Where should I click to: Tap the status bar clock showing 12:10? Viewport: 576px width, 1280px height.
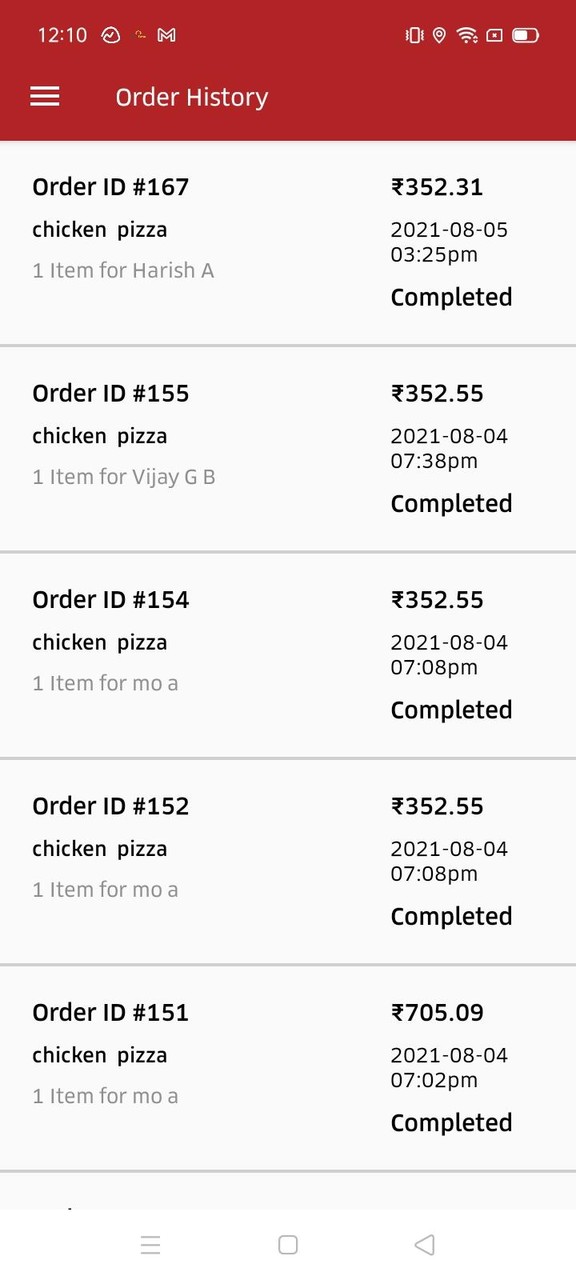click(62, 35)
